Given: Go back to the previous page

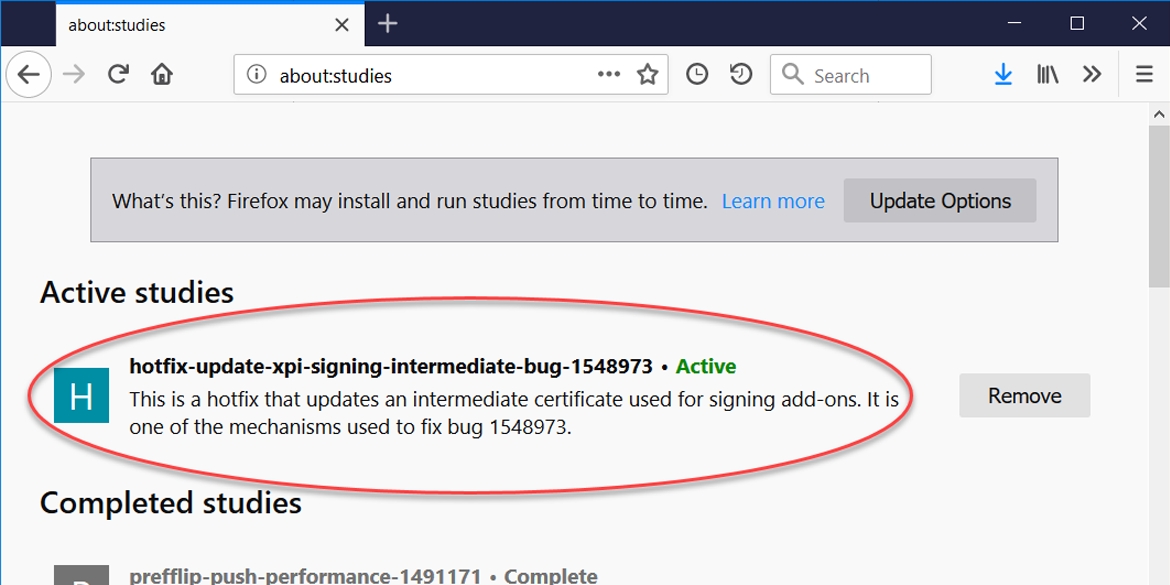Looking at the screenshot, I should [28, 75].
